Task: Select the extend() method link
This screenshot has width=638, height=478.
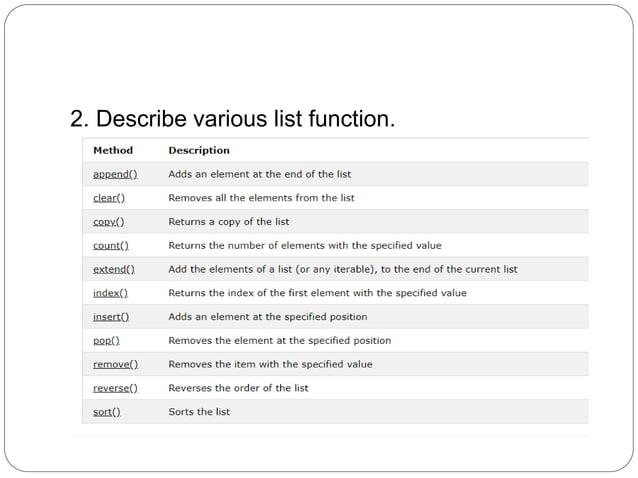Action: 113,269
